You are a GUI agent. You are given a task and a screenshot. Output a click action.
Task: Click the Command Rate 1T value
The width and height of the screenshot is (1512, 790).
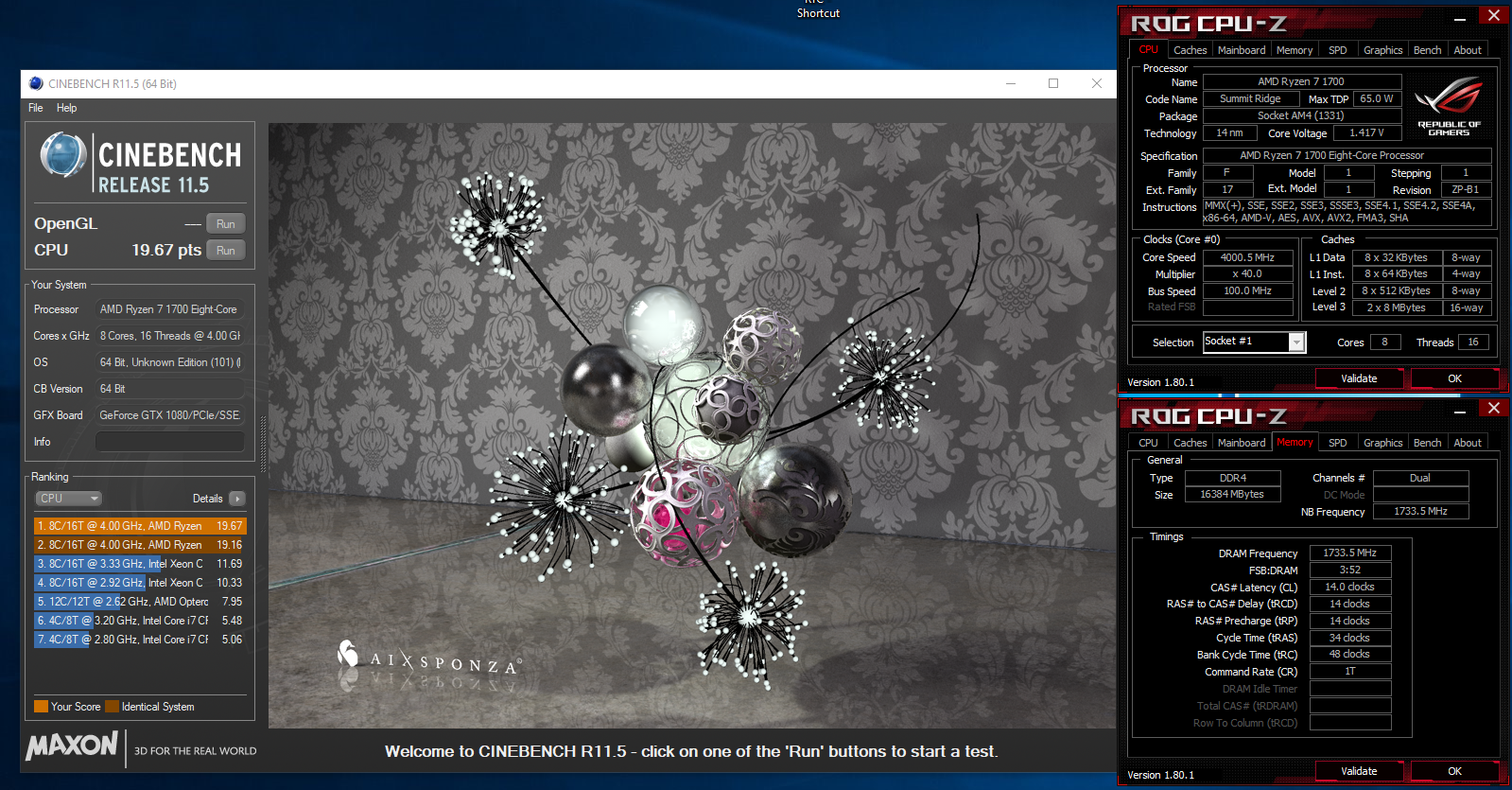click(1349, 671)
